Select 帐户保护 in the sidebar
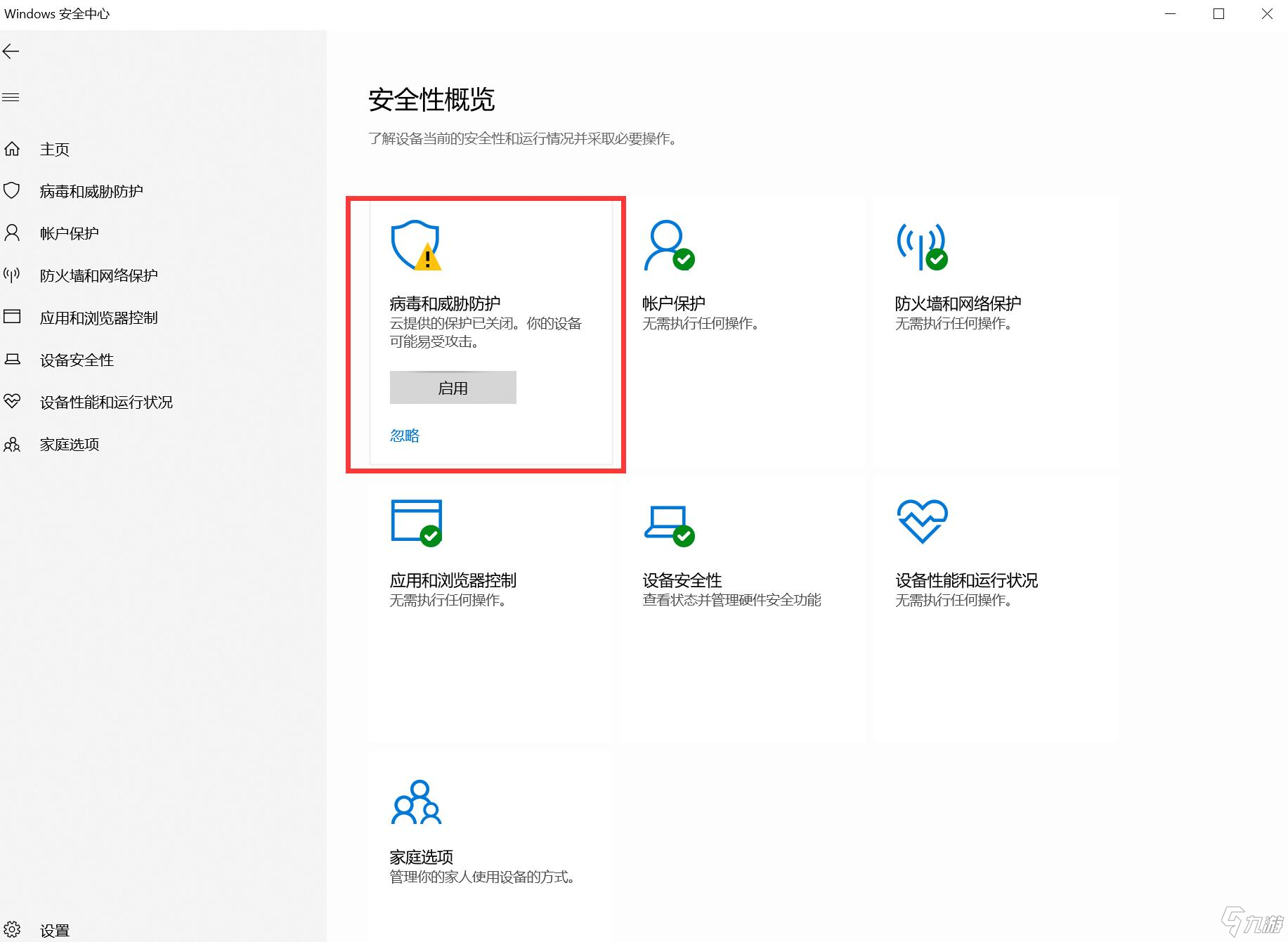This screenshot has height=942, width=1288. click(x=69, y=233)
